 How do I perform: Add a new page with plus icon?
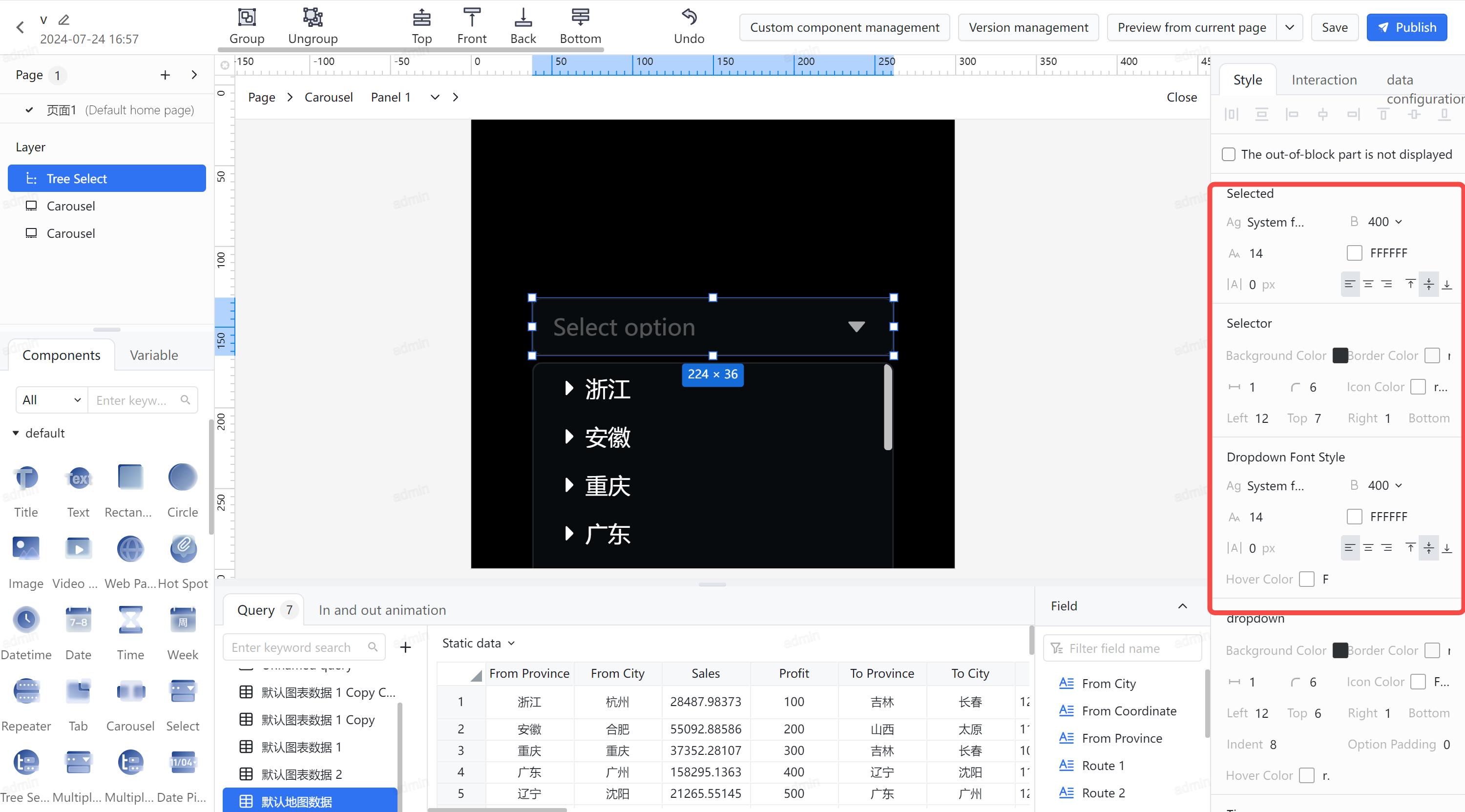[165, 75]
